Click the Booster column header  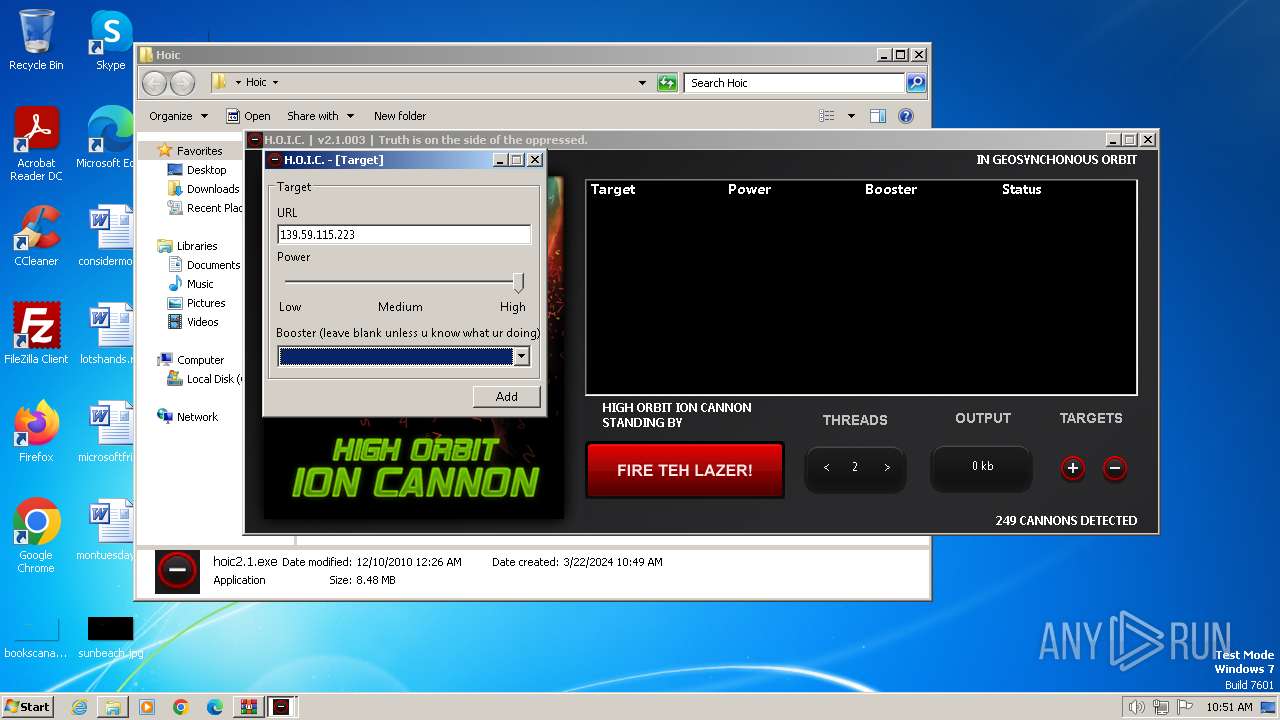pos(891,189)
